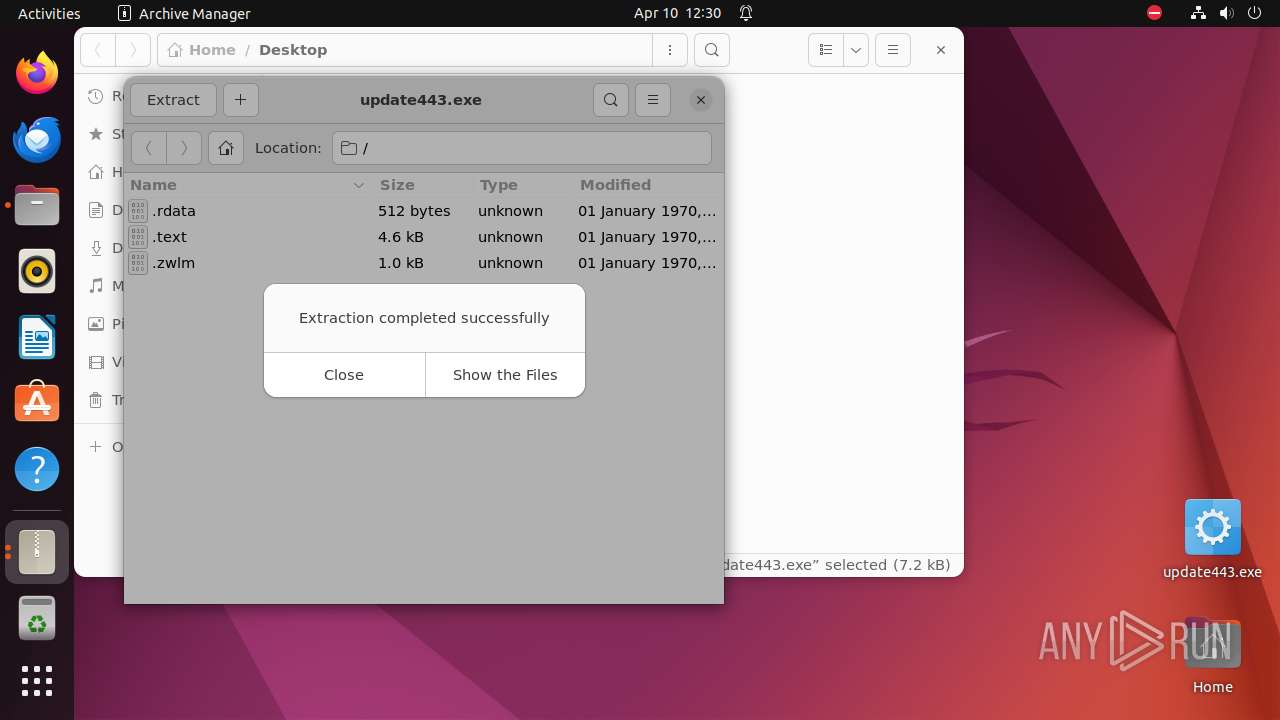The width and height of the screenshot is (1280, 720).
Task: Click Show the Files button
Action: (x=505, y=375)
